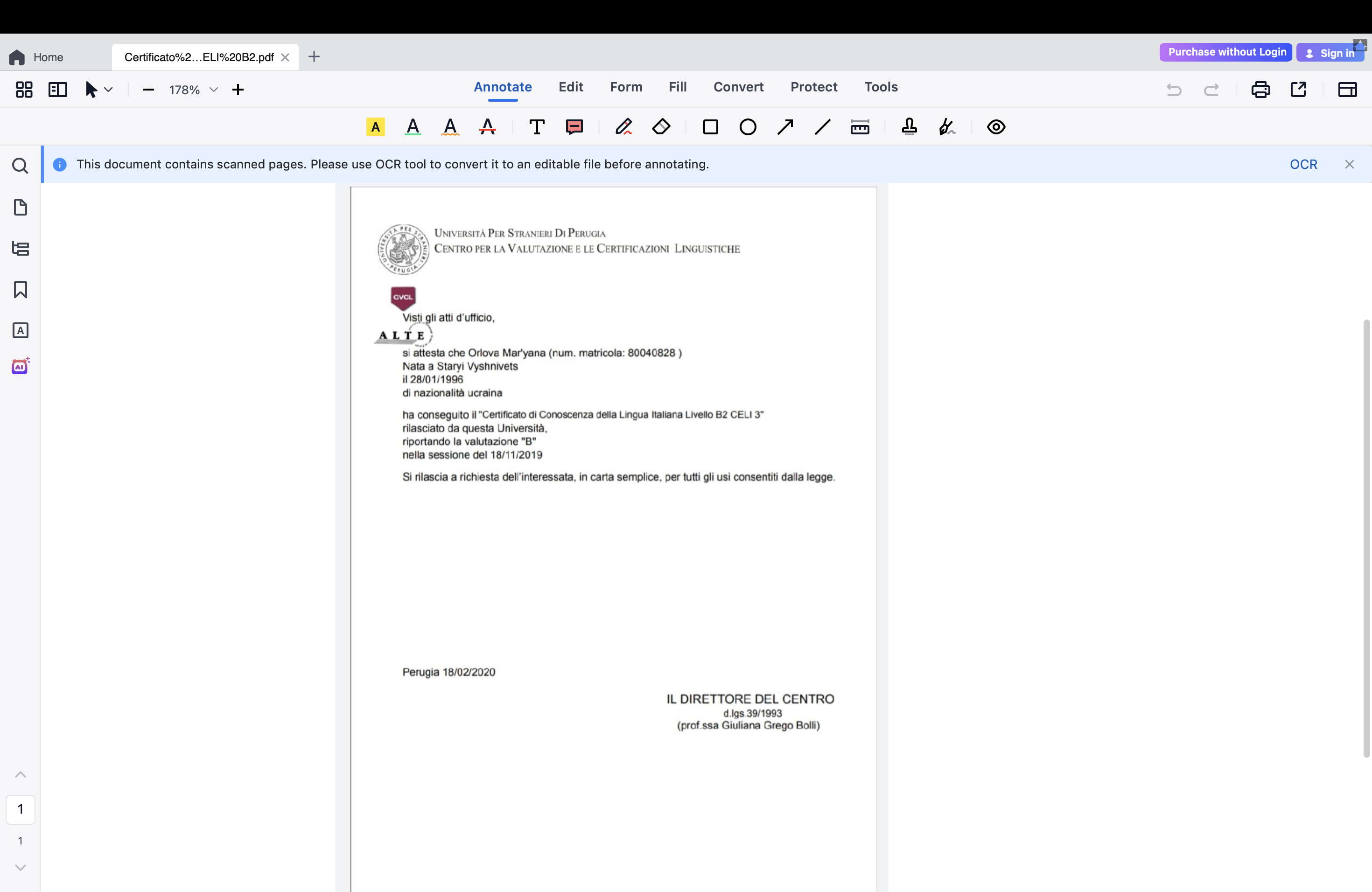Screen dimensions: 1372x892
Task: Select the Strikethrough text tool
Action: 487,127
